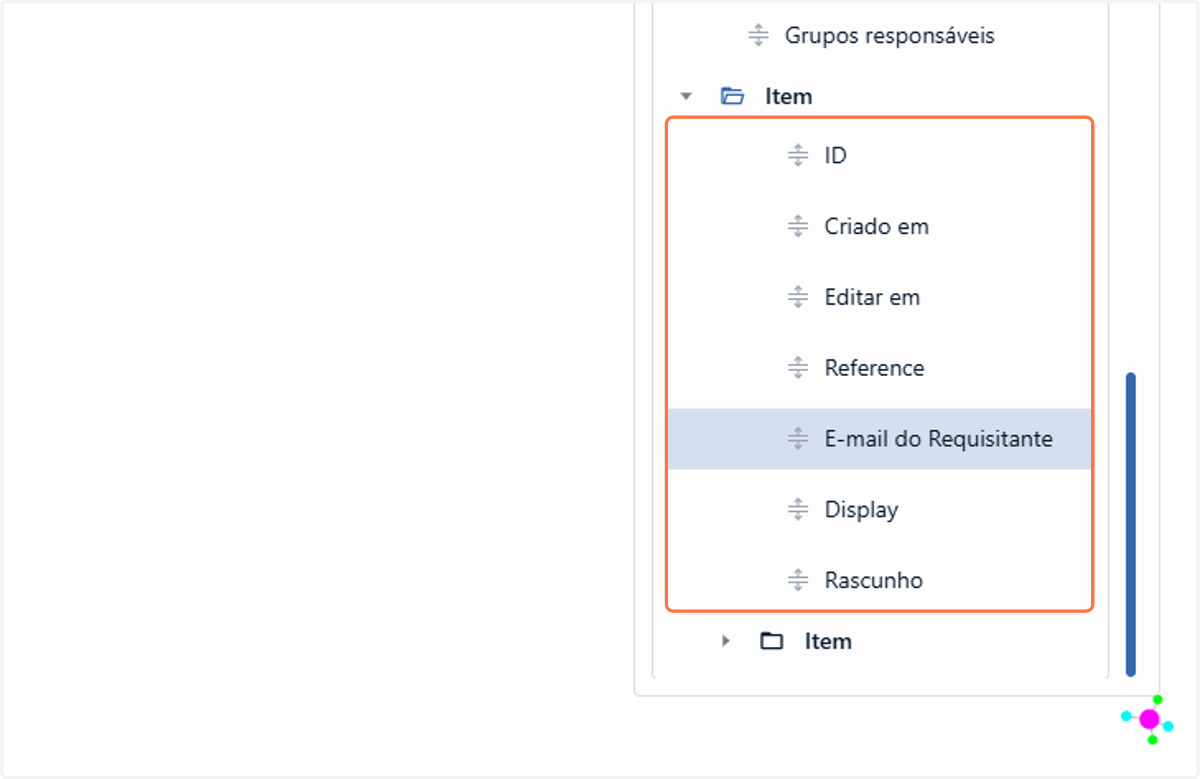Collapse the open Item folder arrow
Viewport: 1200px width, 779px height.
click(686, 97)
